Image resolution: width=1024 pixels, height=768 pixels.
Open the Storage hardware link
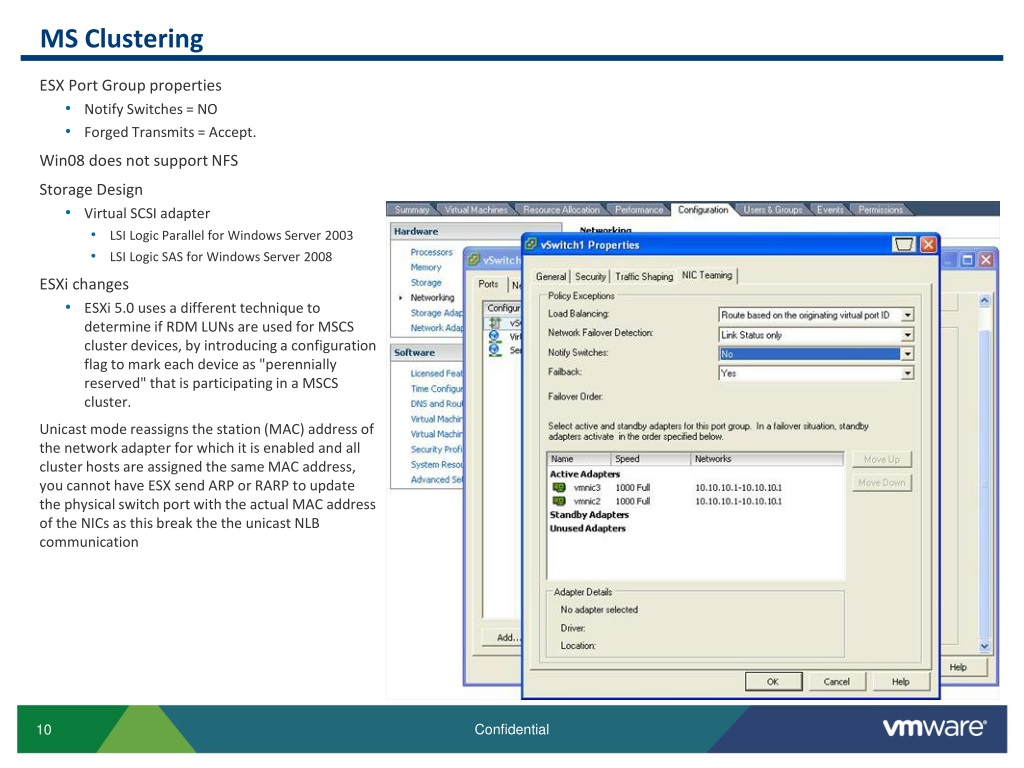(x=426, y=283)
